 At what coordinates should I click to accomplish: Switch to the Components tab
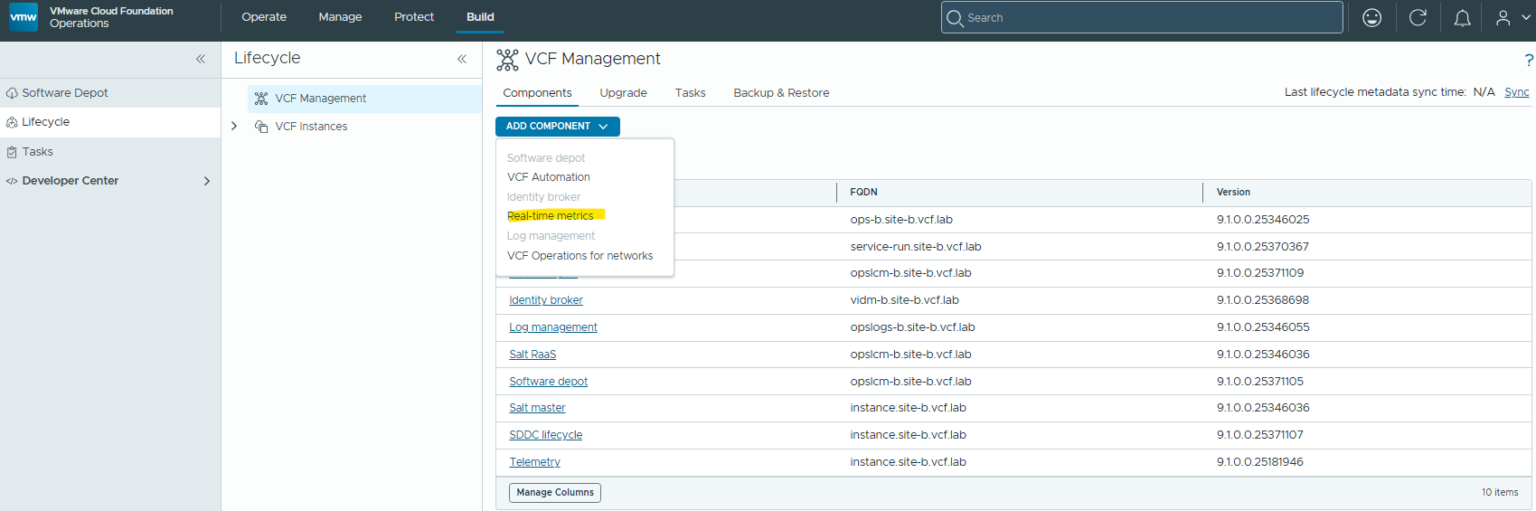click(537, 93)
